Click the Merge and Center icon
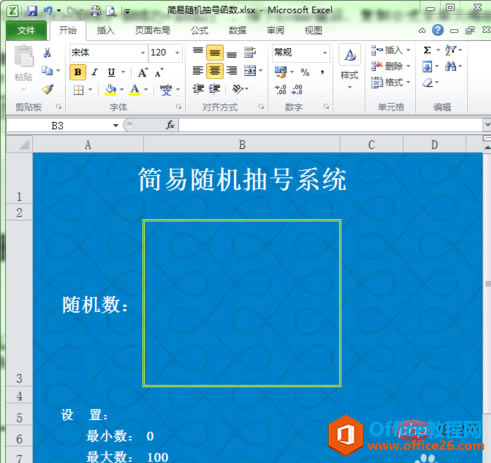 point(250,71)
